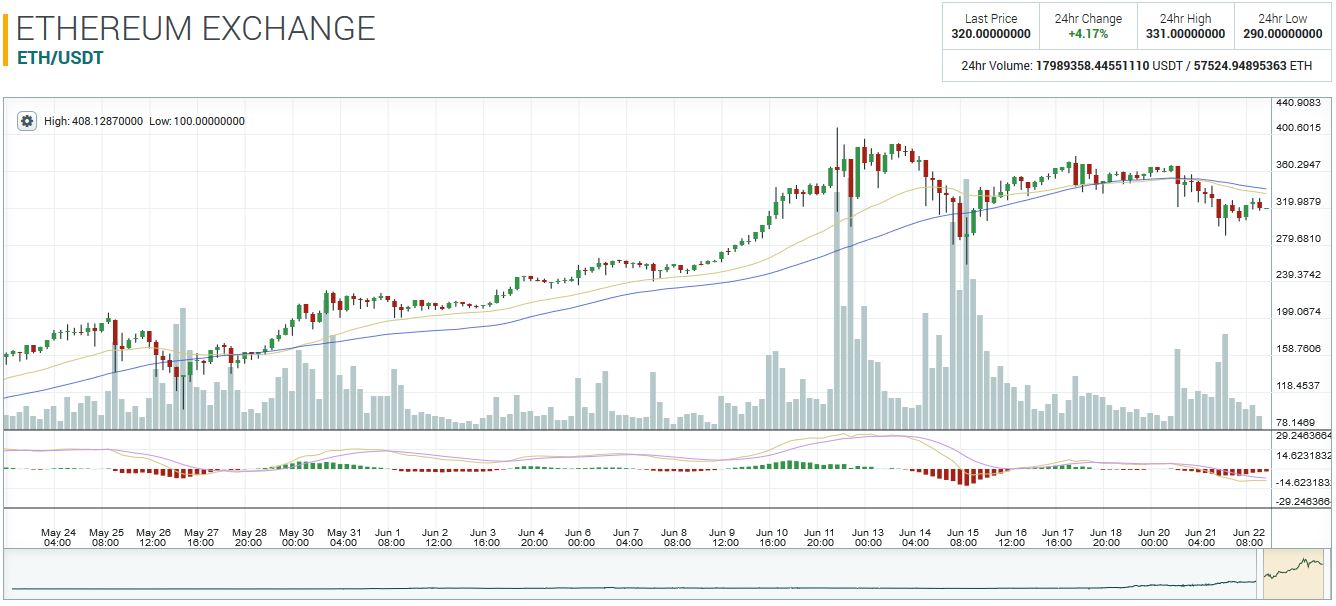Click price axis label 158.7606

[x=1299, y=349]
